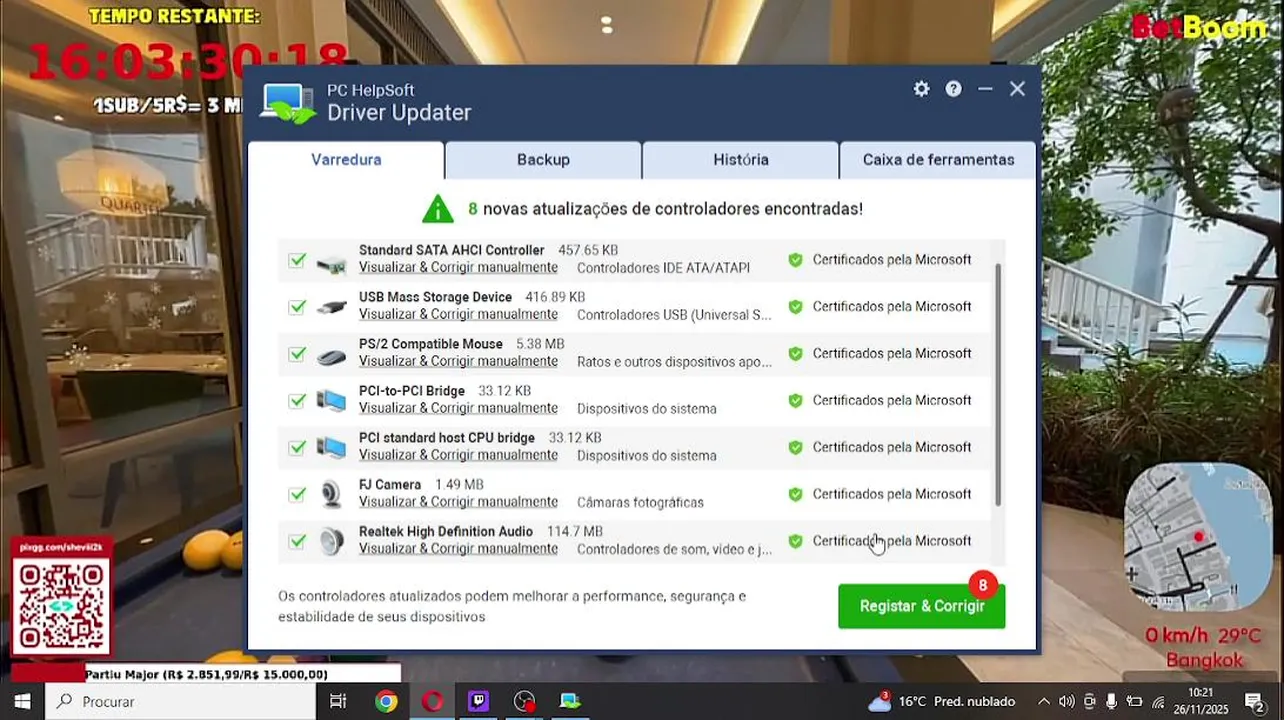Click the 'Câmaras fotográficas' category text
The image size is (1284, 720).
click(x=640, y=502)
